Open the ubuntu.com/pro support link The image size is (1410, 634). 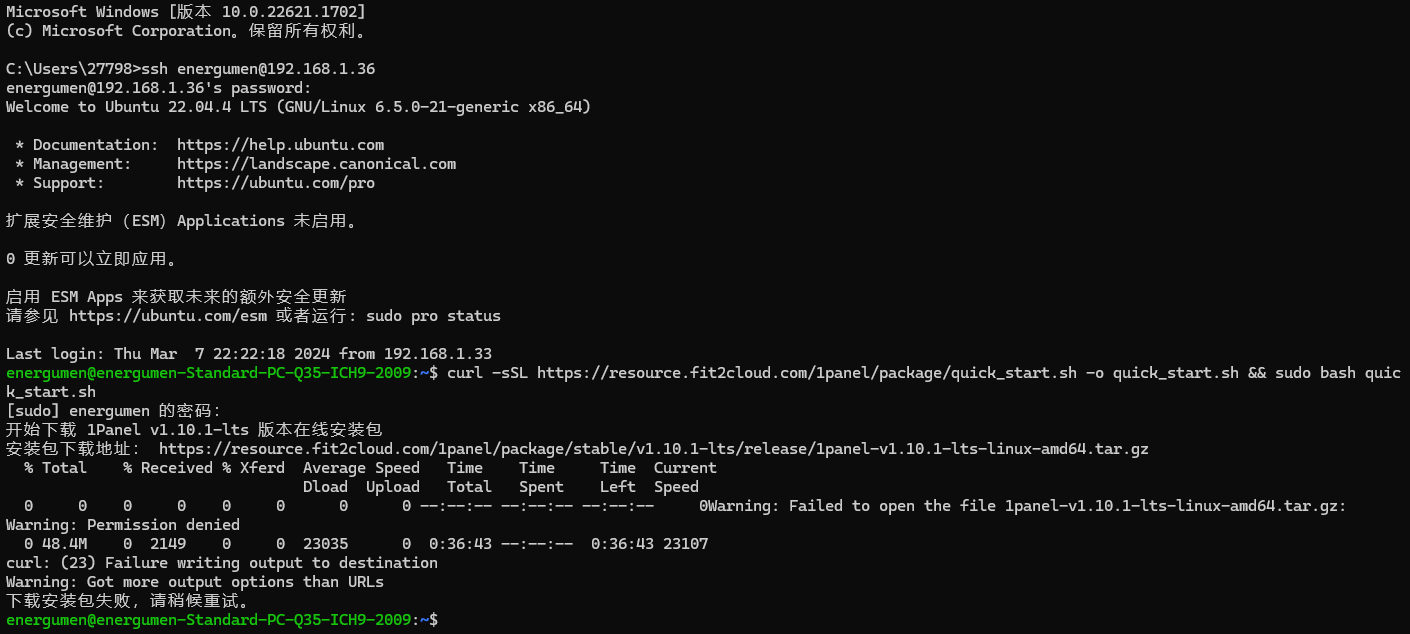tap(276, 183)
